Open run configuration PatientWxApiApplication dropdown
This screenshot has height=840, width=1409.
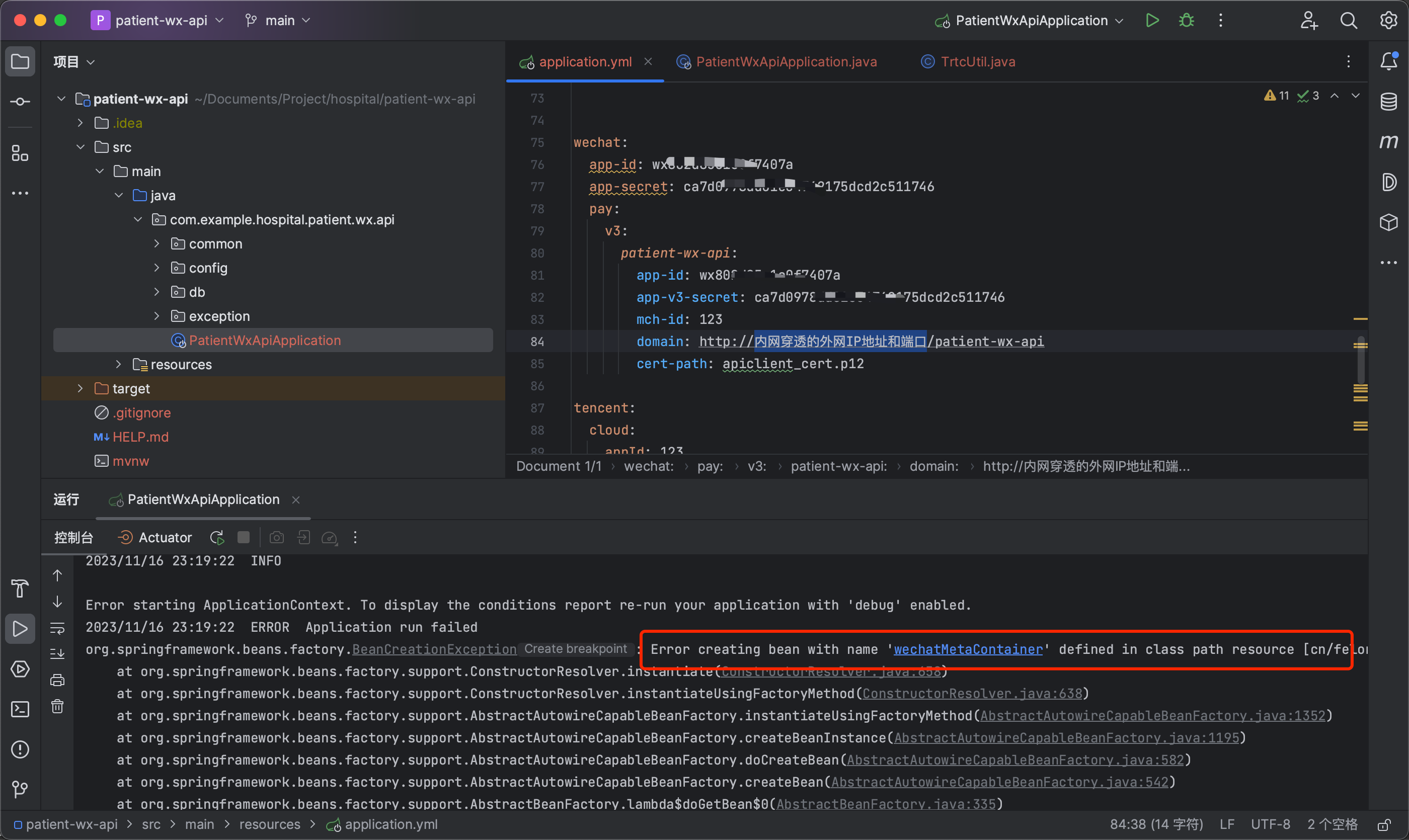[1029, 21]
